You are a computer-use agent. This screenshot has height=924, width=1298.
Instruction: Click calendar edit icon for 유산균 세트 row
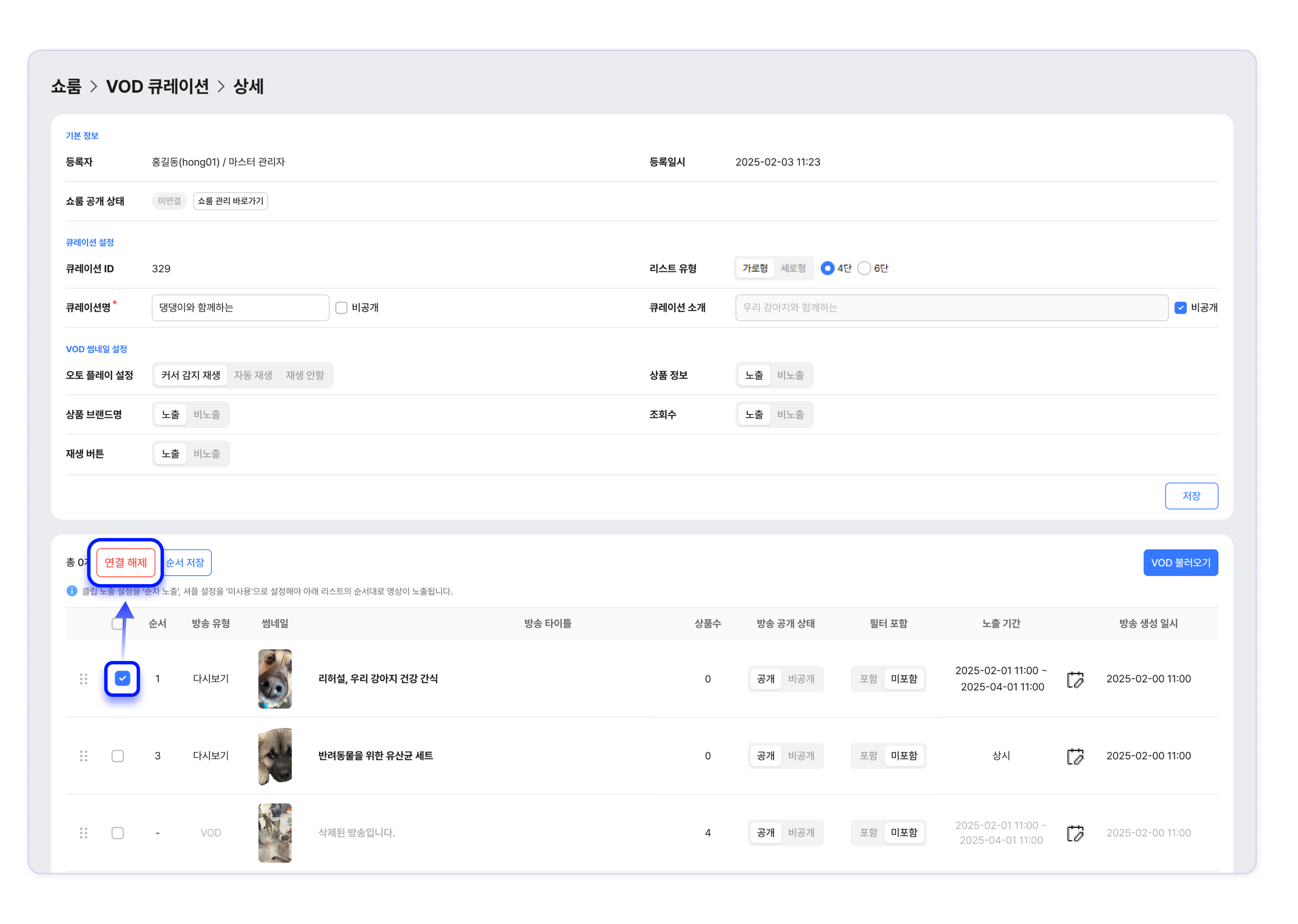pyautogui.click(x=1074, y=756)
